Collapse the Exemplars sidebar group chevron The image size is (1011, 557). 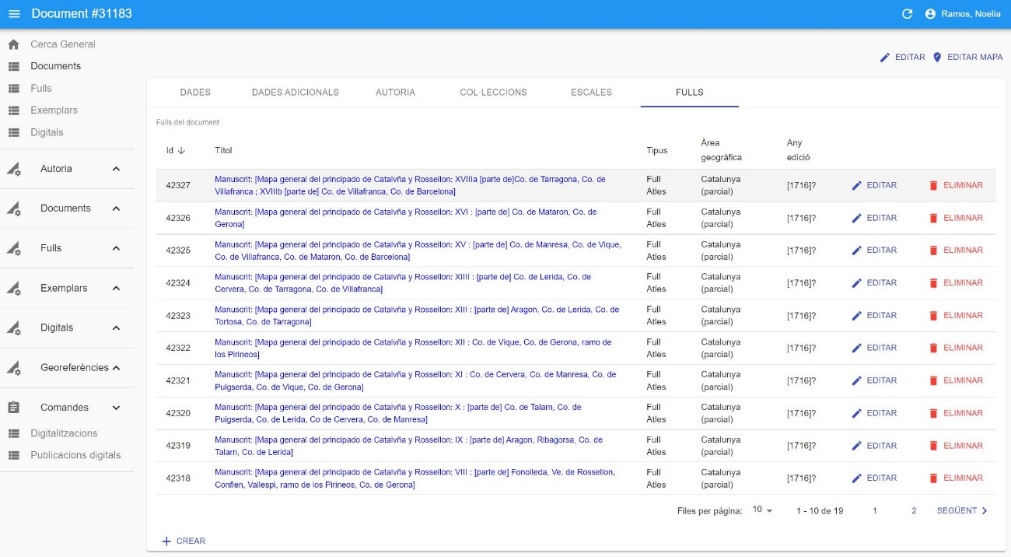pos(116,288)
